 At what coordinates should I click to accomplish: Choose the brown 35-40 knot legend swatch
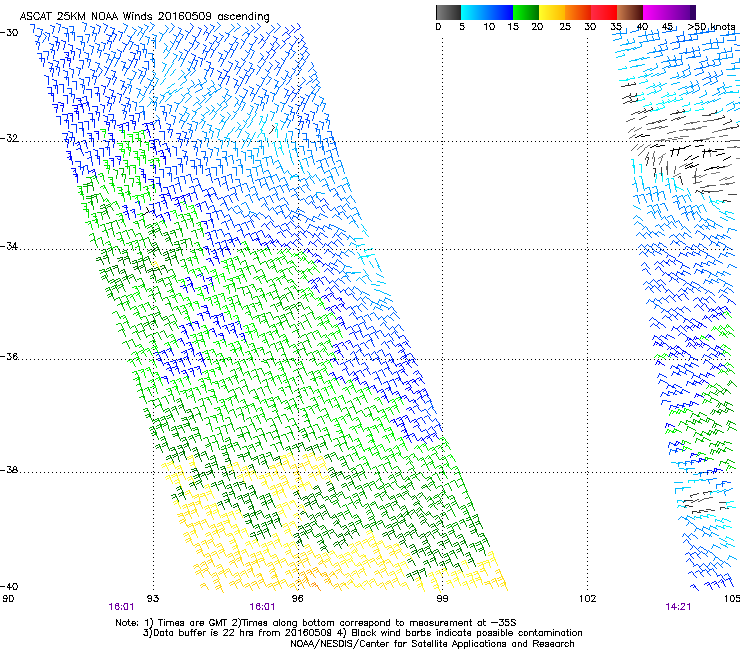[630, 12]
